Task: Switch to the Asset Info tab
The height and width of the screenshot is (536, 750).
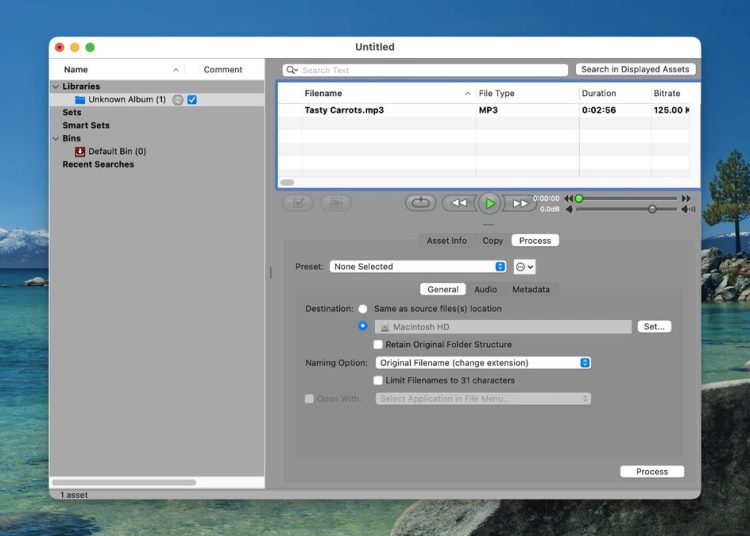Action: coord(446,241)
